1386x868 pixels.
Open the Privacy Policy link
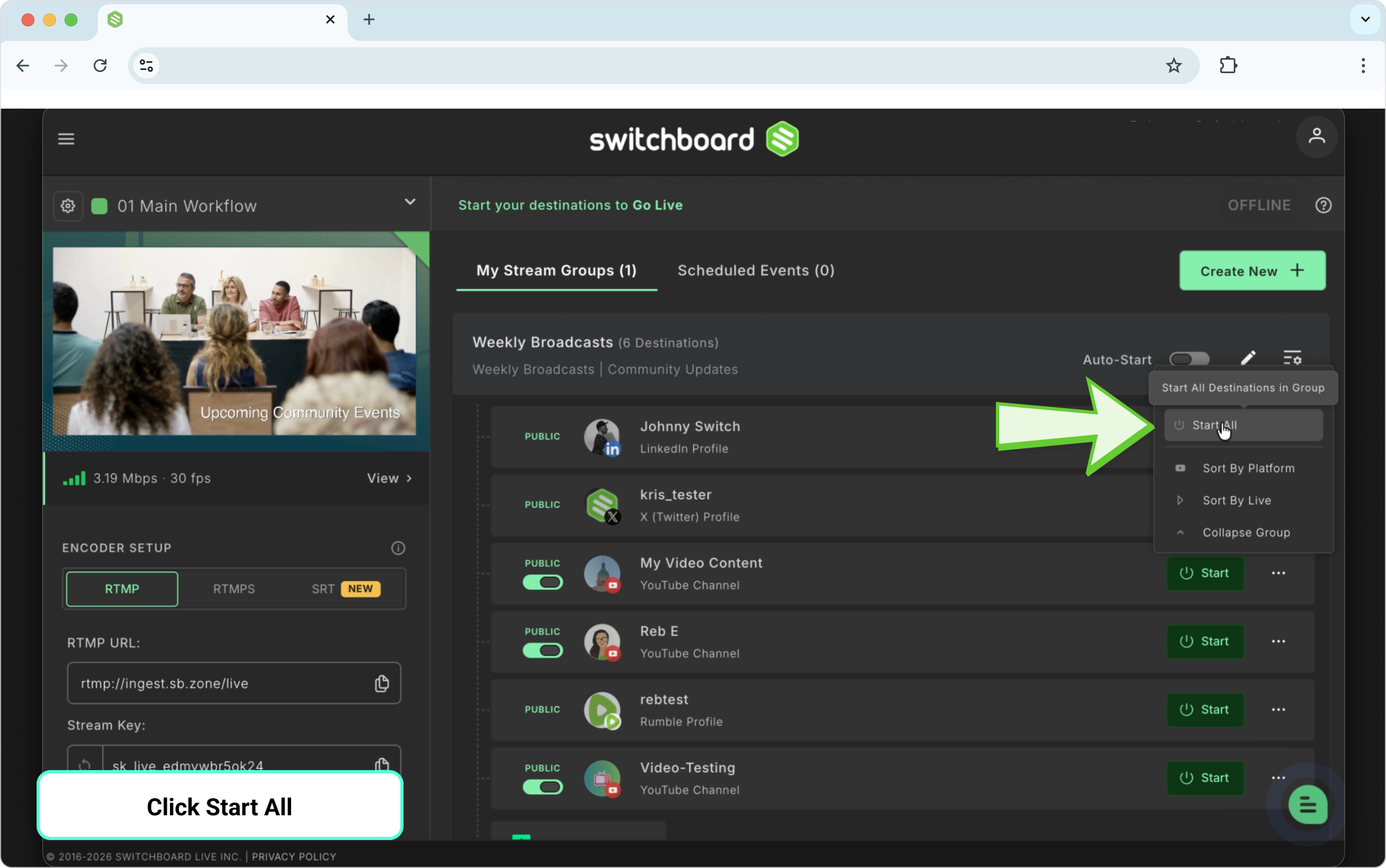(294, 857)
